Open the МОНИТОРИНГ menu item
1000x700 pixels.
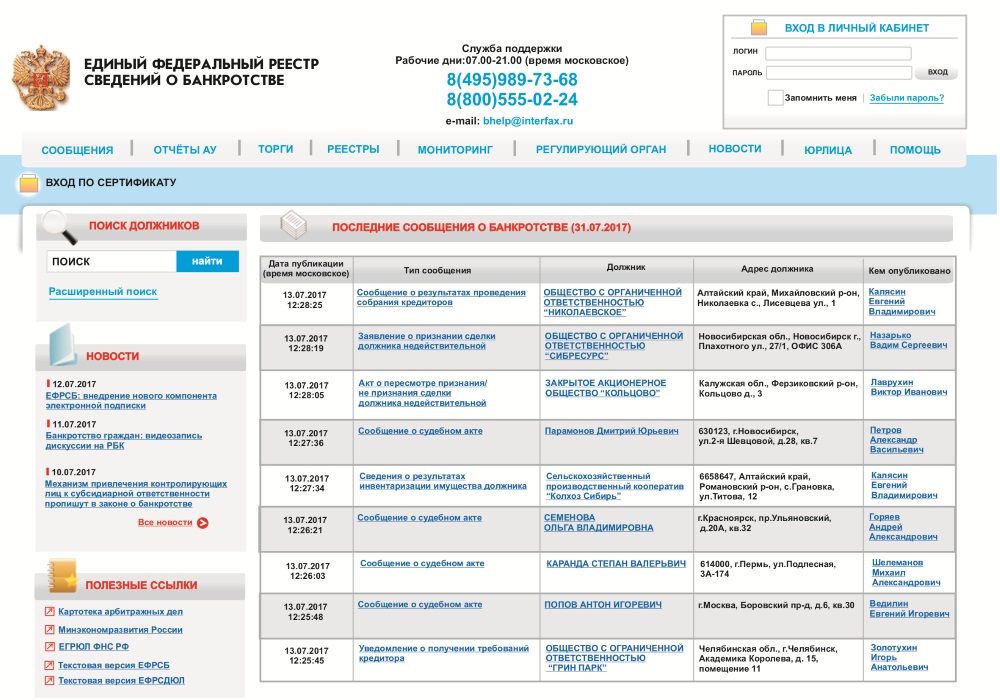coord(455,150)
